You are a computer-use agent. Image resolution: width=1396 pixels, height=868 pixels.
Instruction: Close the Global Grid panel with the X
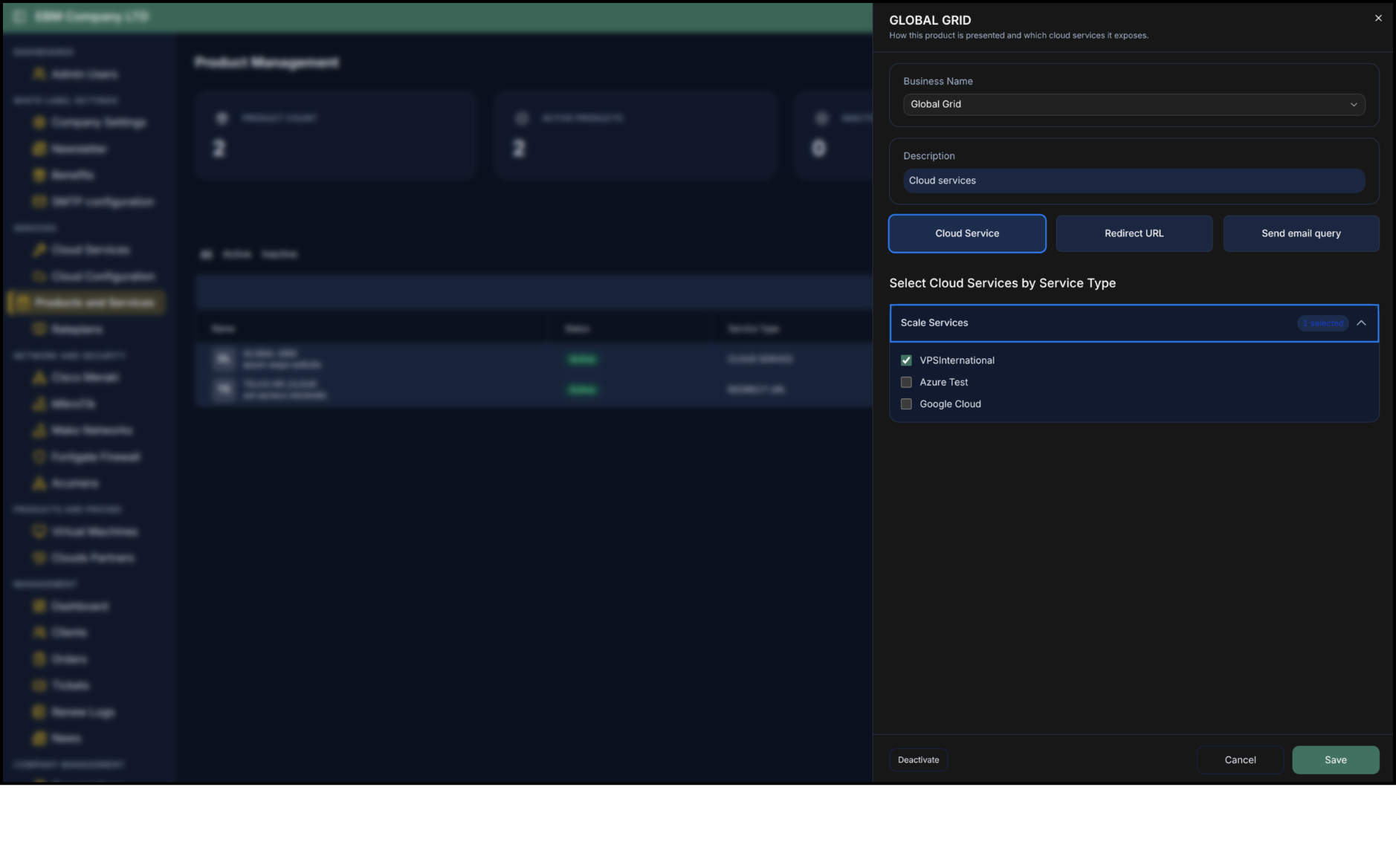(1377, 18)
